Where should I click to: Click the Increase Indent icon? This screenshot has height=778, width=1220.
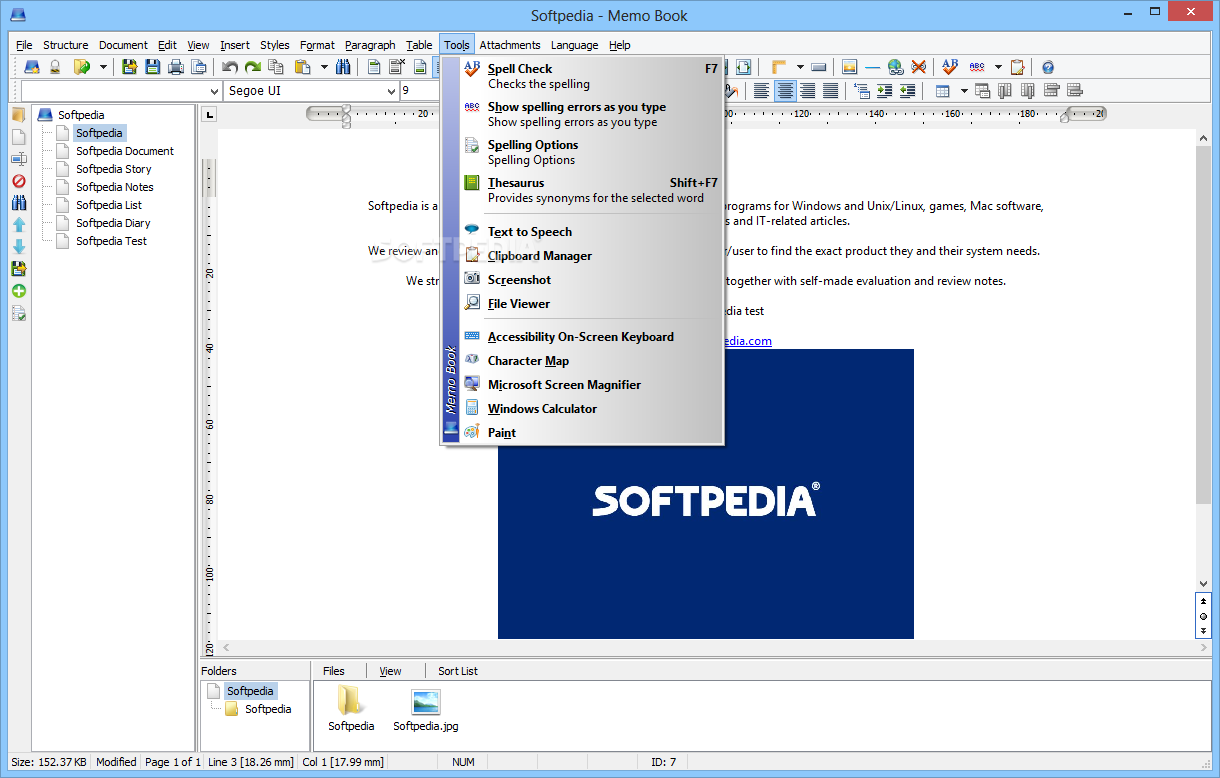click(884, 91)
